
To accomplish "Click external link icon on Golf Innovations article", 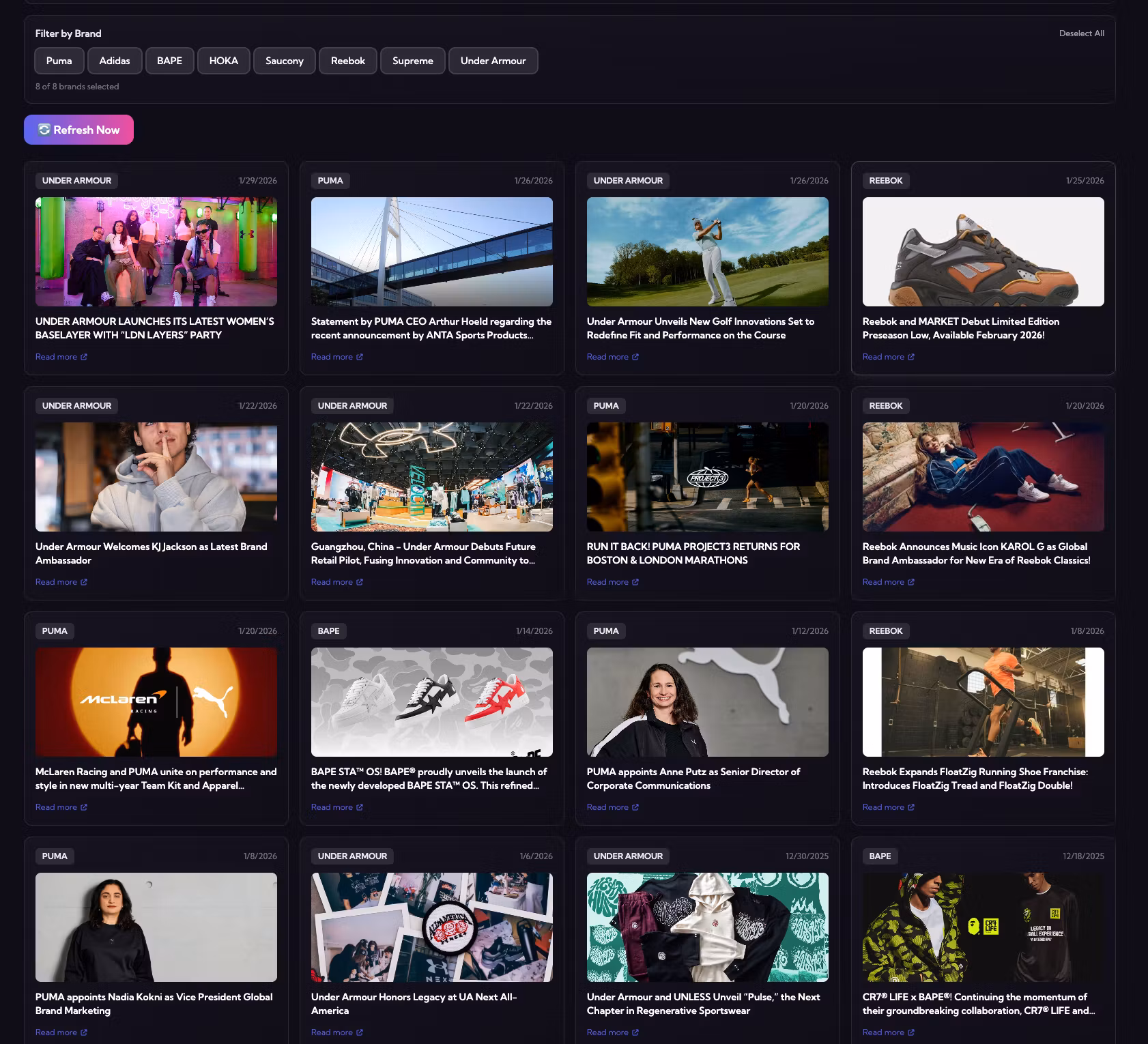I will pyautogui.click(x=635, y=357).
